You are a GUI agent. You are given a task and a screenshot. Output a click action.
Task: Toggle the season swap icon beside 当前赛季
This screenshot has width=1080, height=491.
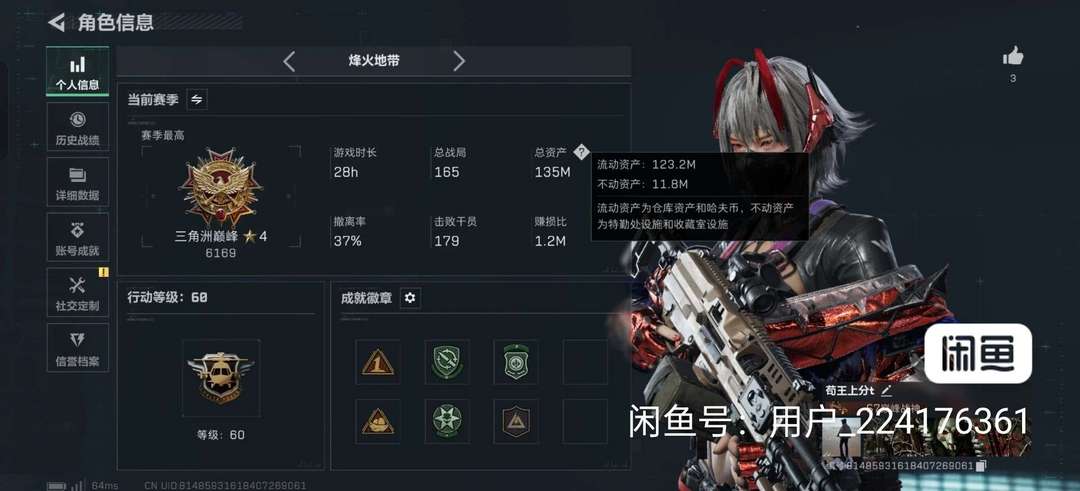pyautogui.click(x=197, y=100)
